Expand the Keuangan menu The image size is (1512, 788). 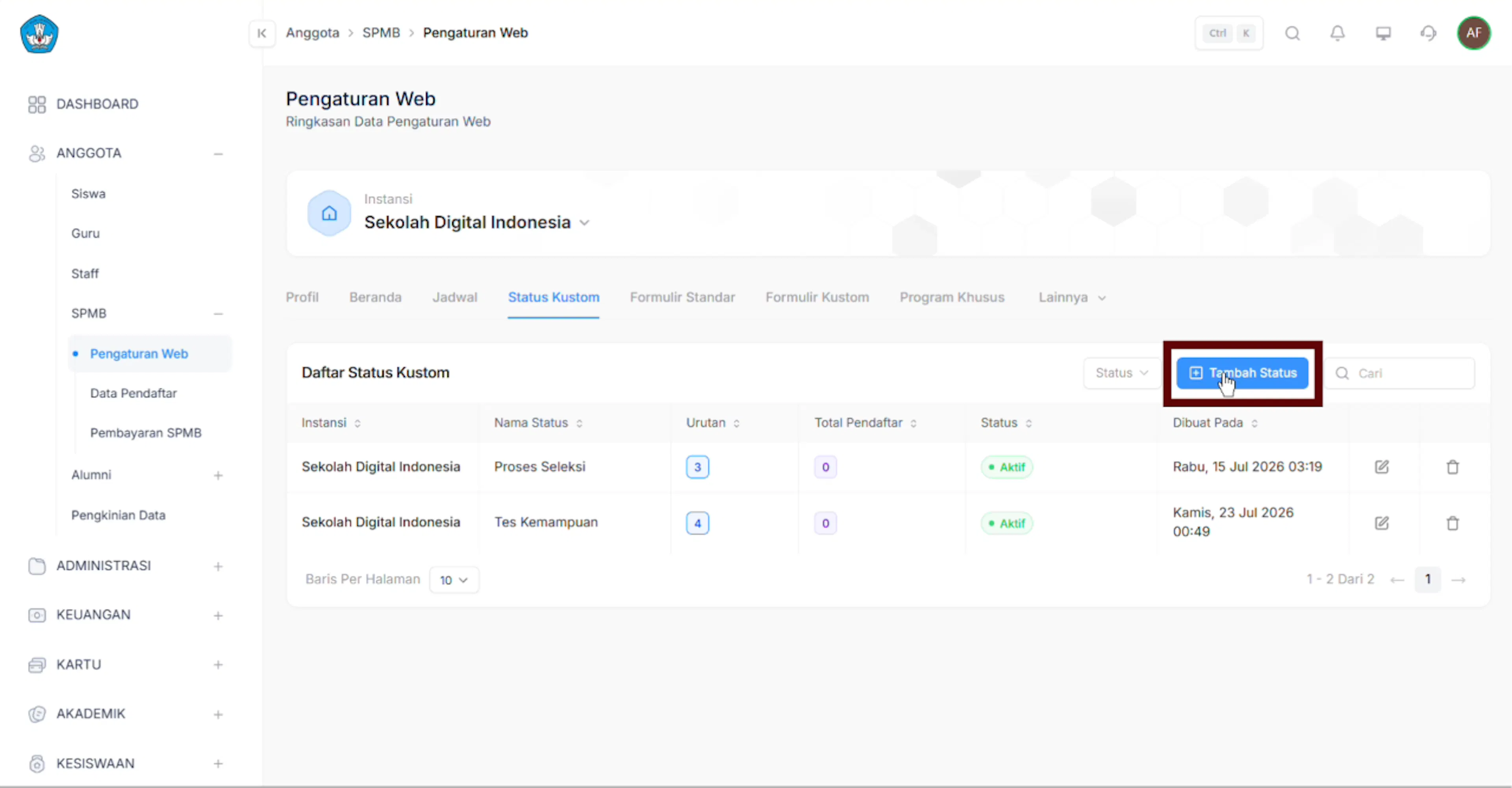coord(218,615)
